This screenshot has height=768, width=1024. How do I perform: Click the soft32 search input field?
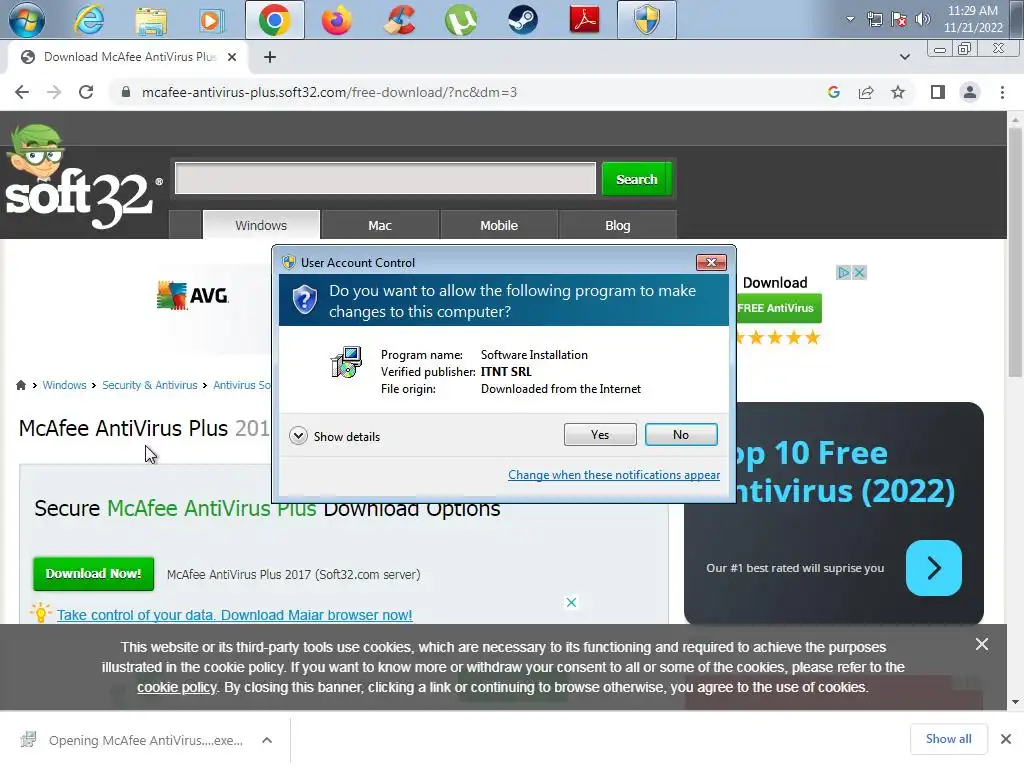point(385,178)
